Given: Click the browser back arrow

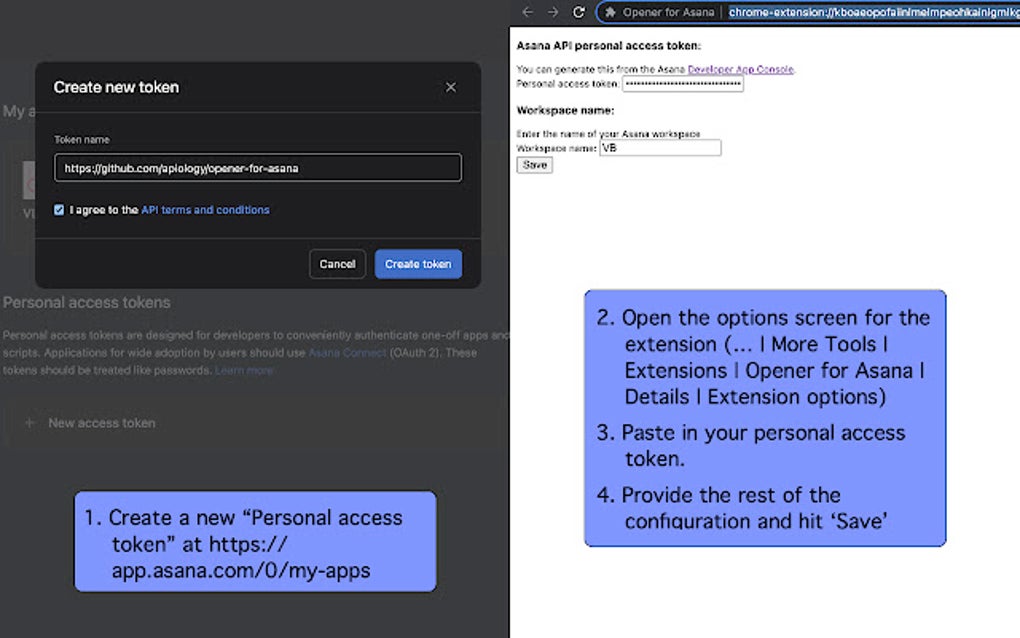Looking at the screenshot, I should (x=528, y=12).
